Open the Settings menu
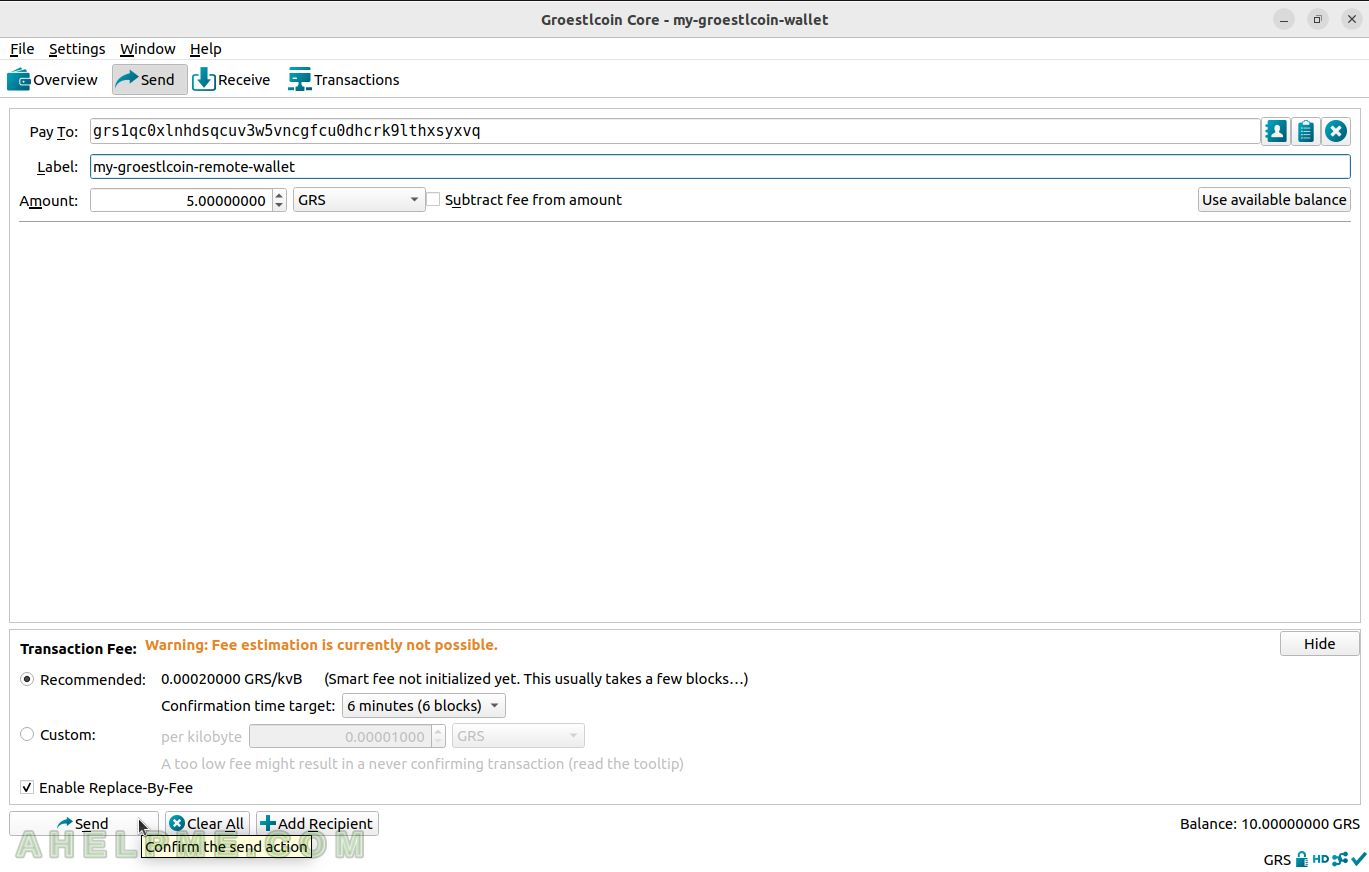 point(77,49)
